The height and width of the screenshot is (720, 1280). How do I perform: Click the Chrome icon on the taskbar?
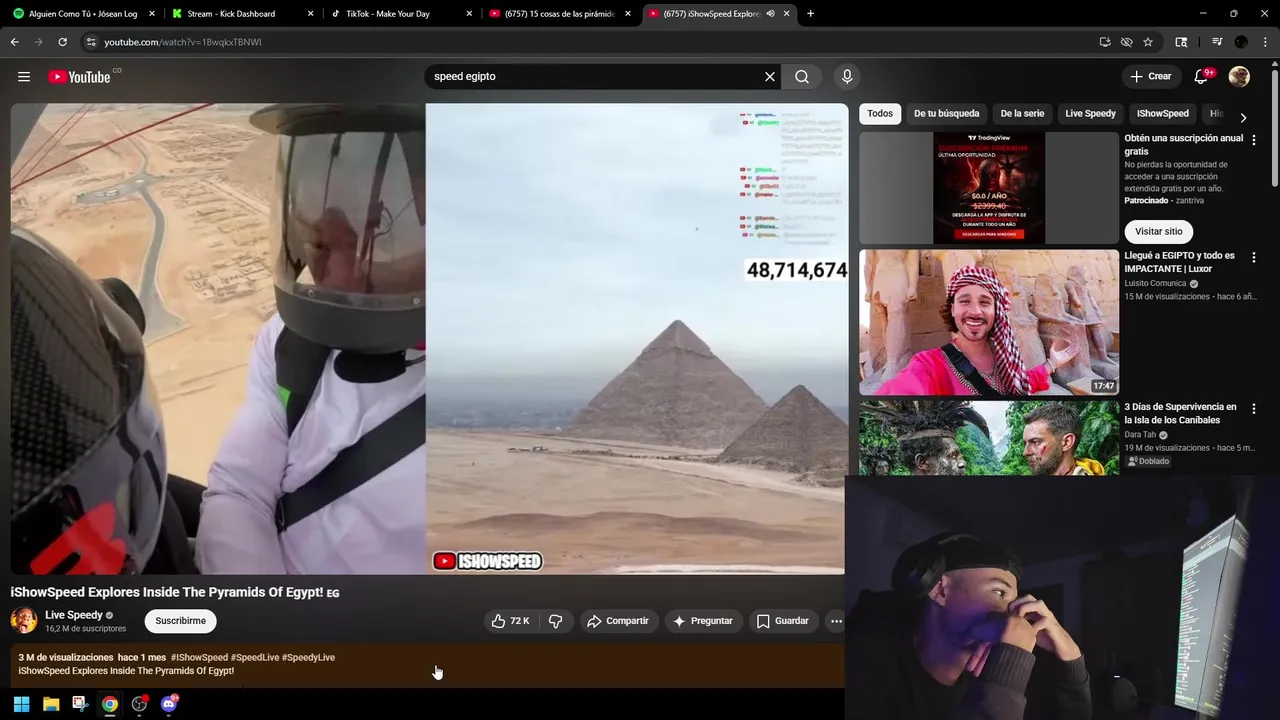110,704
